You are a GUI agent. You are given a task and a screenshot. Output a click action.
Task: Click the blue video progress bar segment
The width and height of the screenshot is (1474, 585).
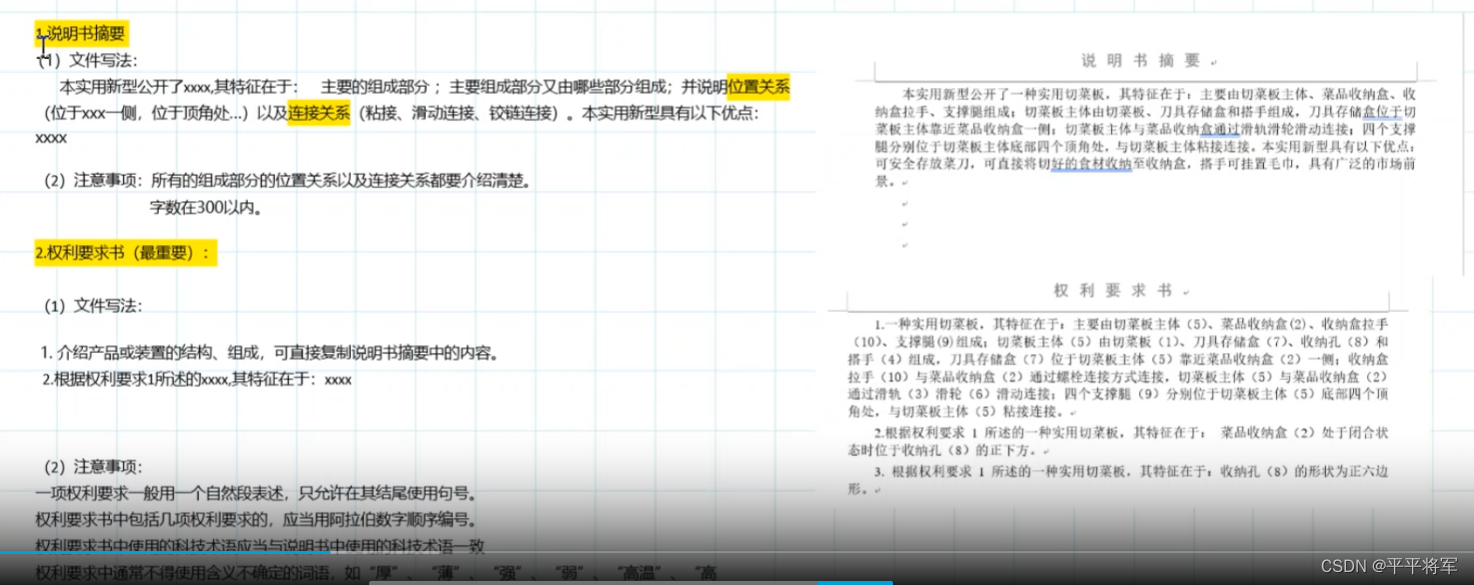click(x=855, y=580)
